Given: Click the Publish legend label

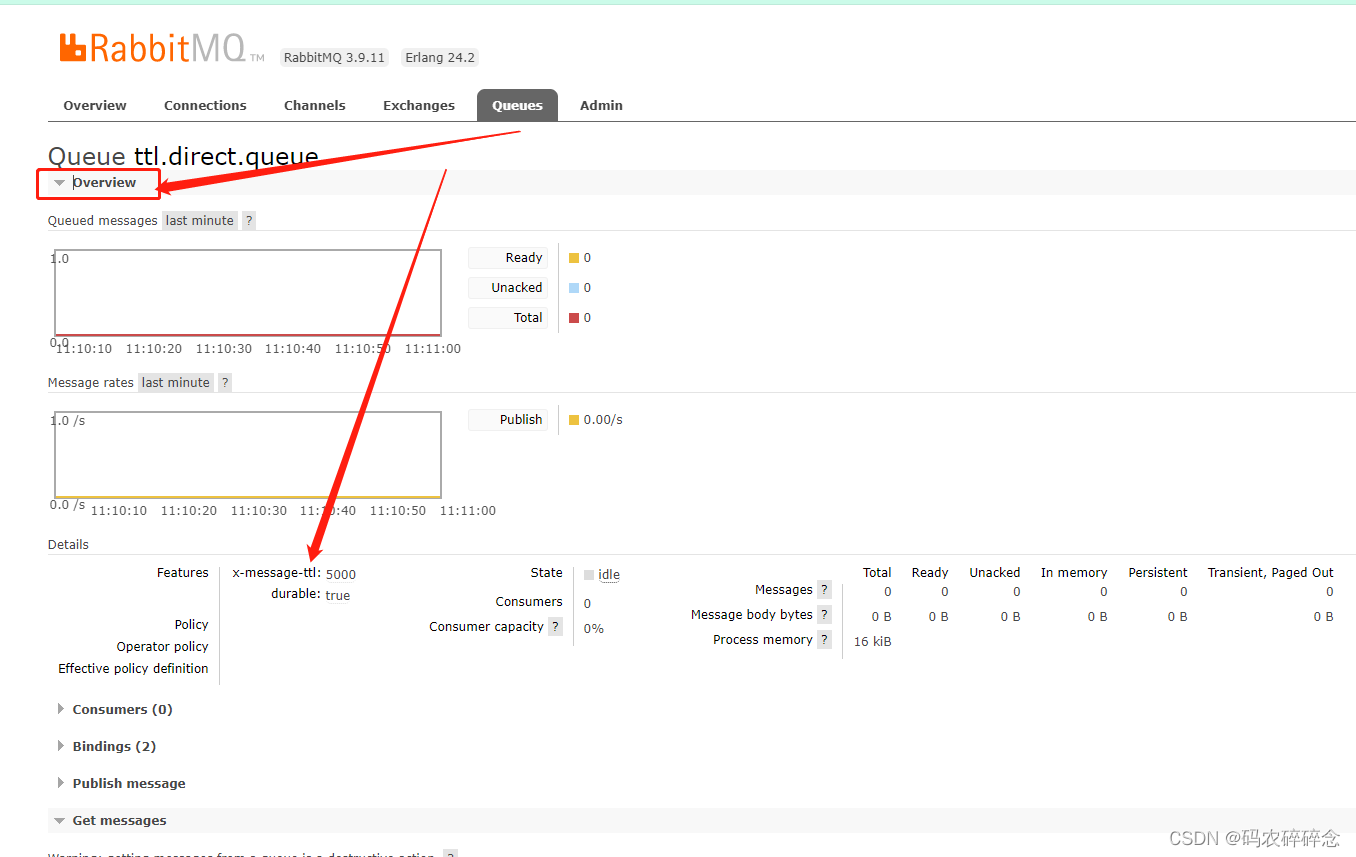Looking at the screenshot, I should coord(508,420).
